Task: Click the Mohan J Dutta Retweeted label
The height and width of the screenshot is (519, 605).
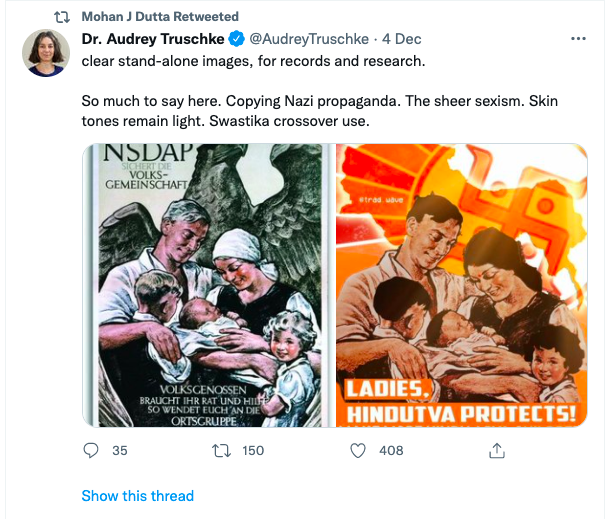Action: (x=160, y=17)
